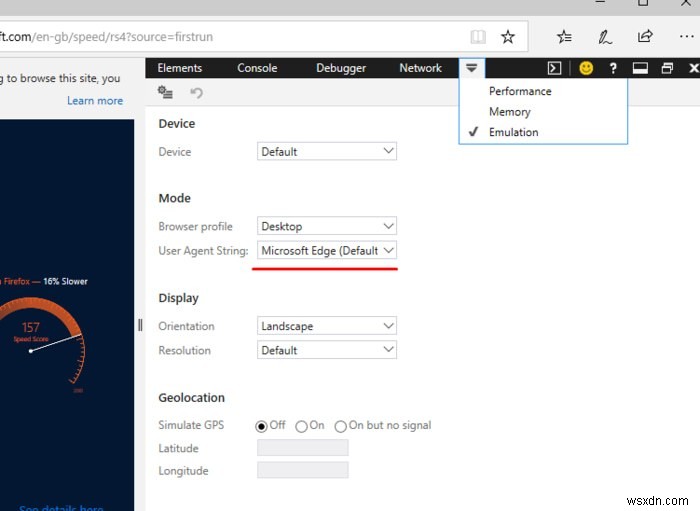Add page to favorites with star icon

508,37
